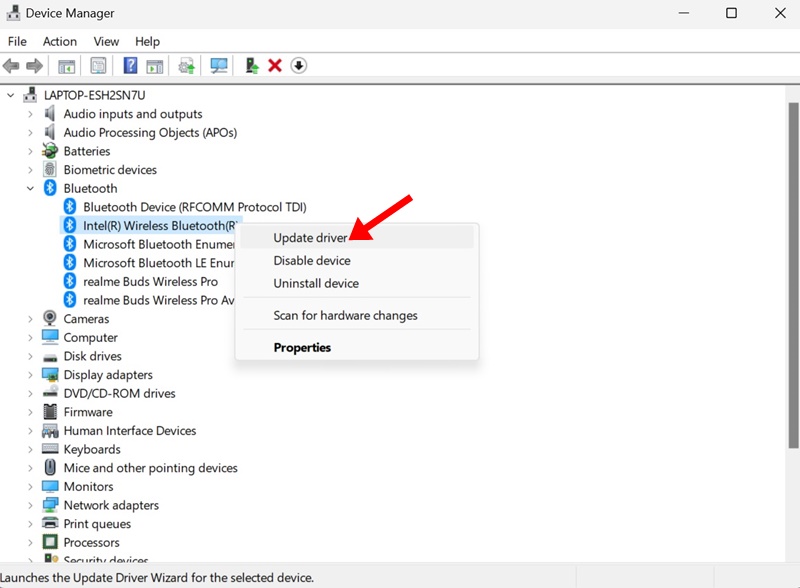Image resolution: width=800 pixels, height=588 pixels.
Task: Click Enable device green arrow toolbar icon
Action: pyautogui.click(x=252, y=66)
